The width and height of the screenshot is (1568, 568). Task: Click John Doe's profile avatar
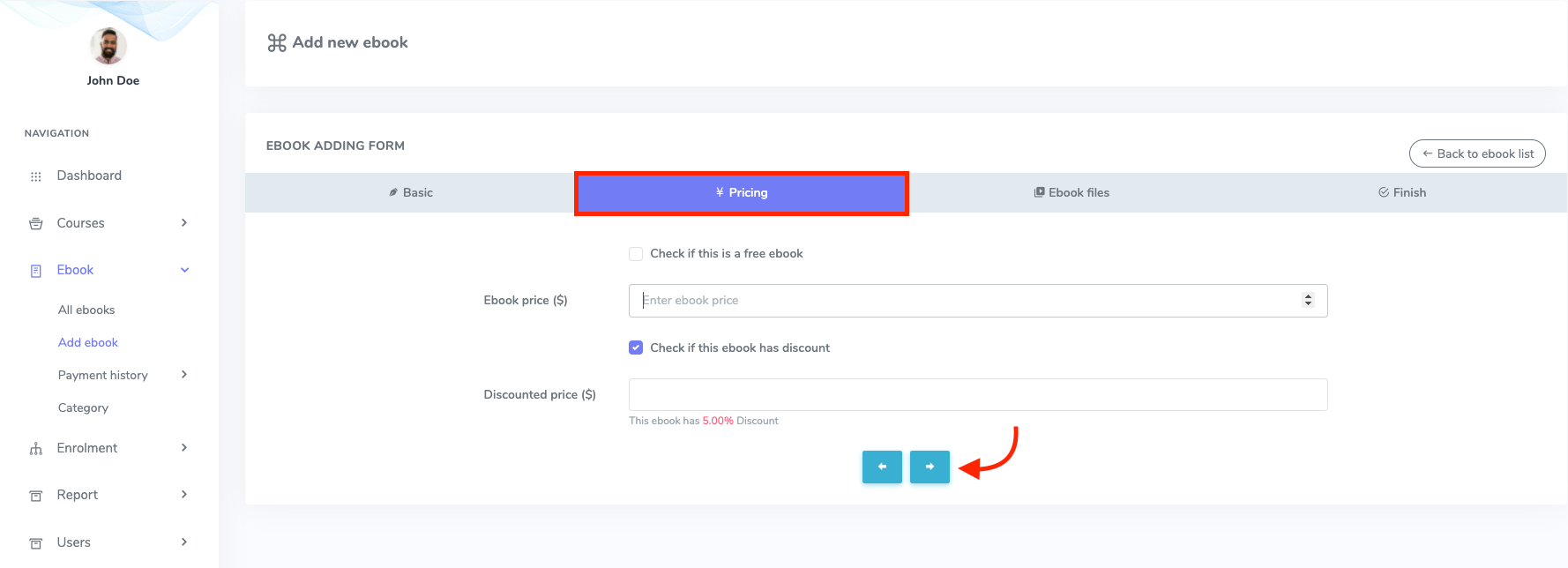pyautogui.click(x=108, y=46)
